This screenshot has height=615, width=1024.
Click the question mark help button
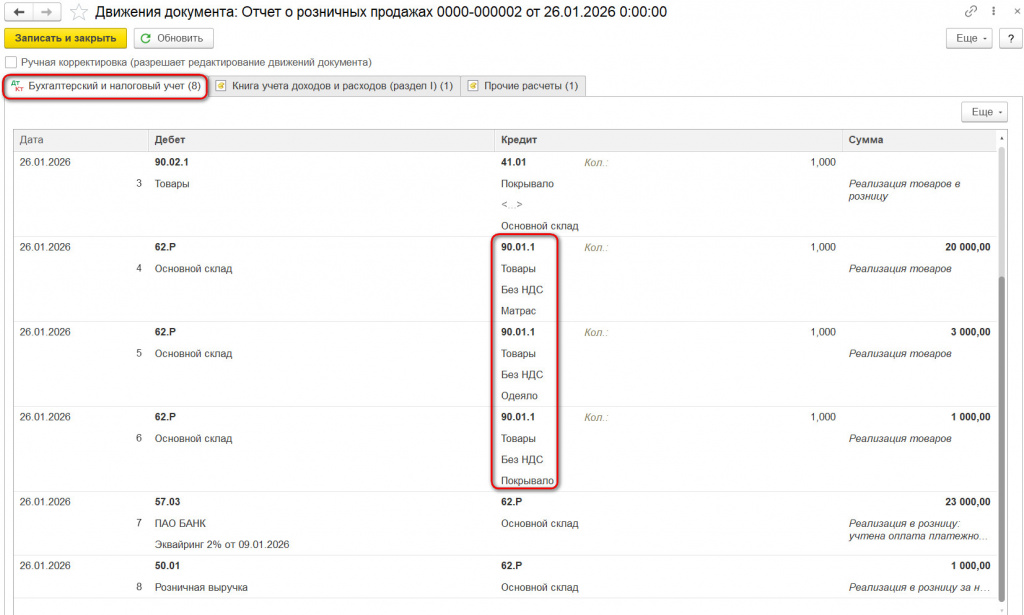(1010, 39)
